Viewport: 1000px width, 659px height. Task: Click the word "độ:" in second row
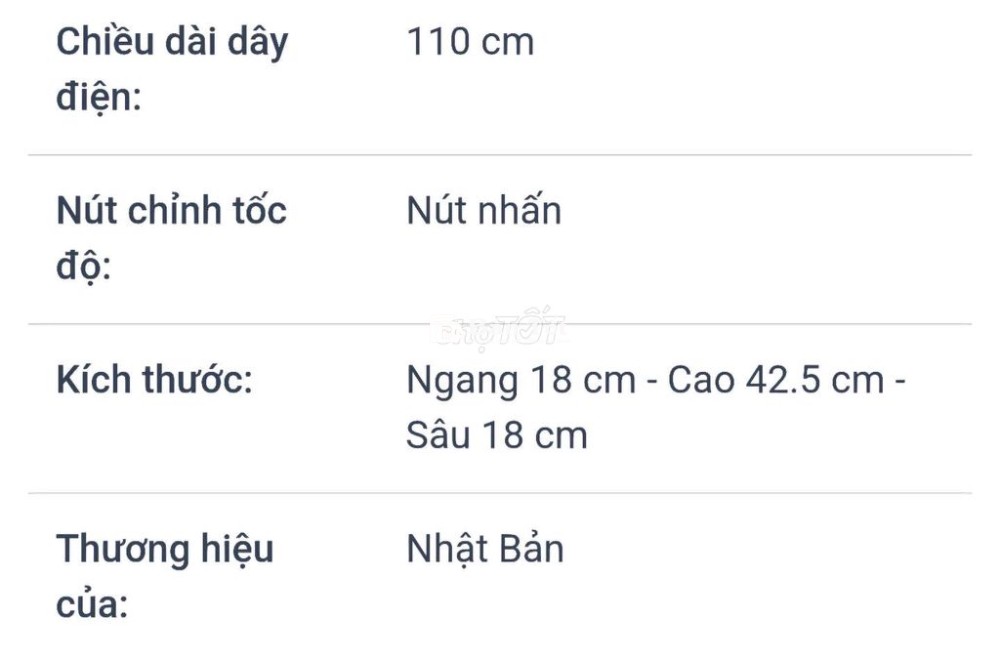coord(84,267)
